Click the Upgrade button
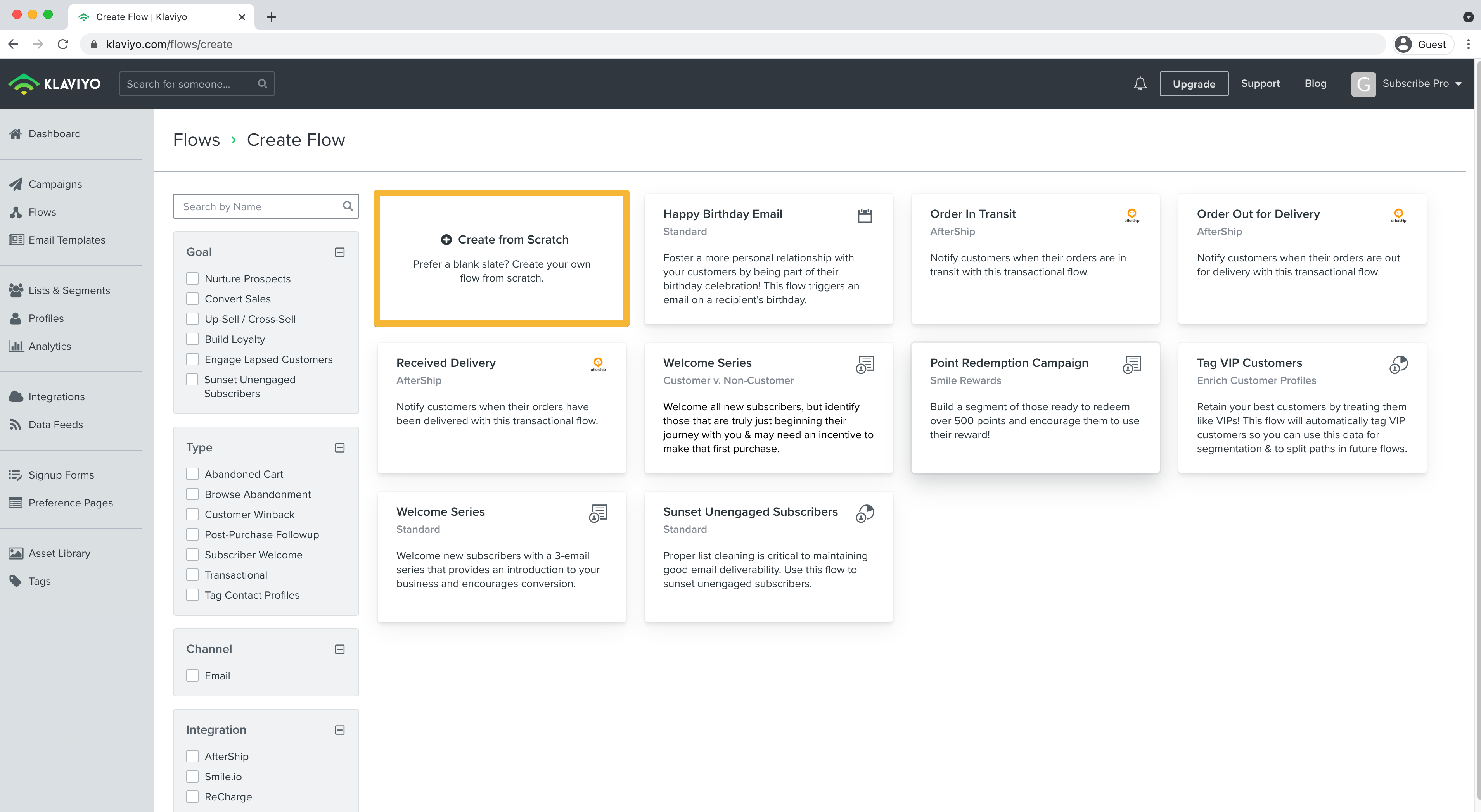1481x812 pixels. [x=1194, y=84]
